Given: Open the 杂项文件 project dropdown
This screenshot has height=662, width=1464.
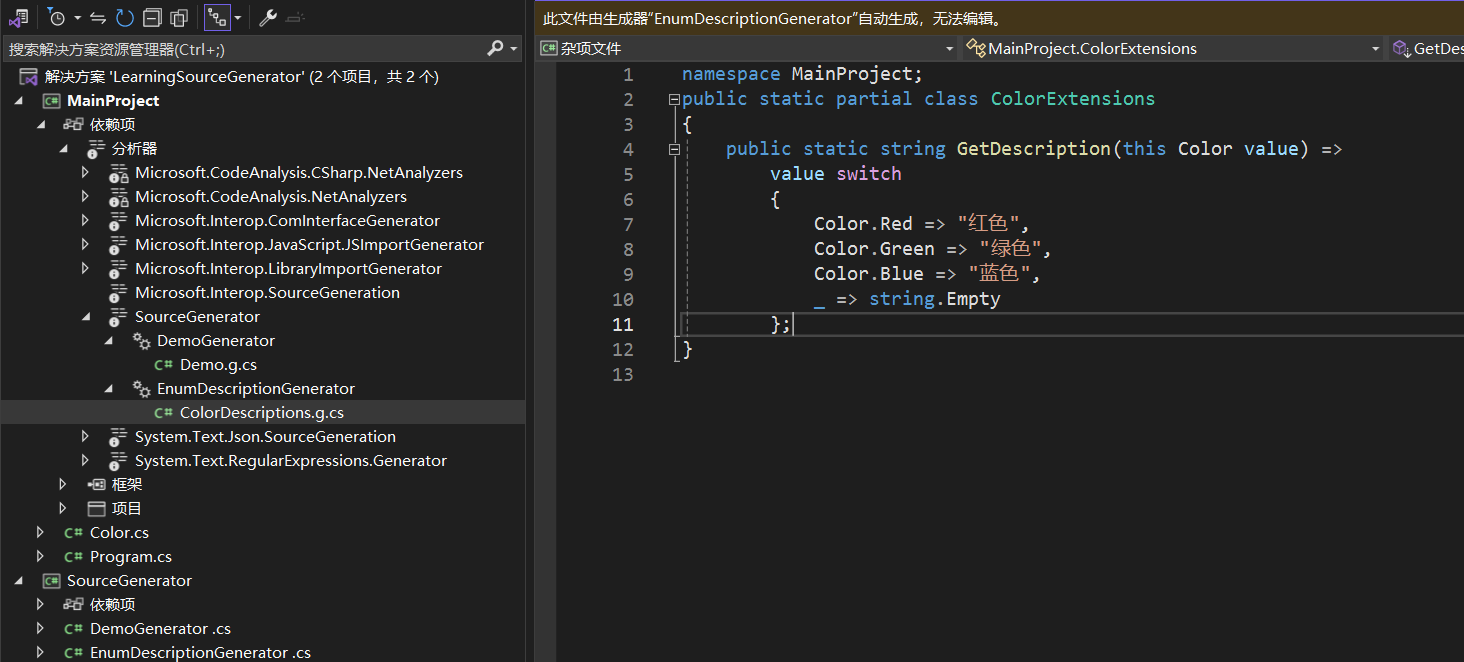Looking at the screenshot, I should 948,48.
